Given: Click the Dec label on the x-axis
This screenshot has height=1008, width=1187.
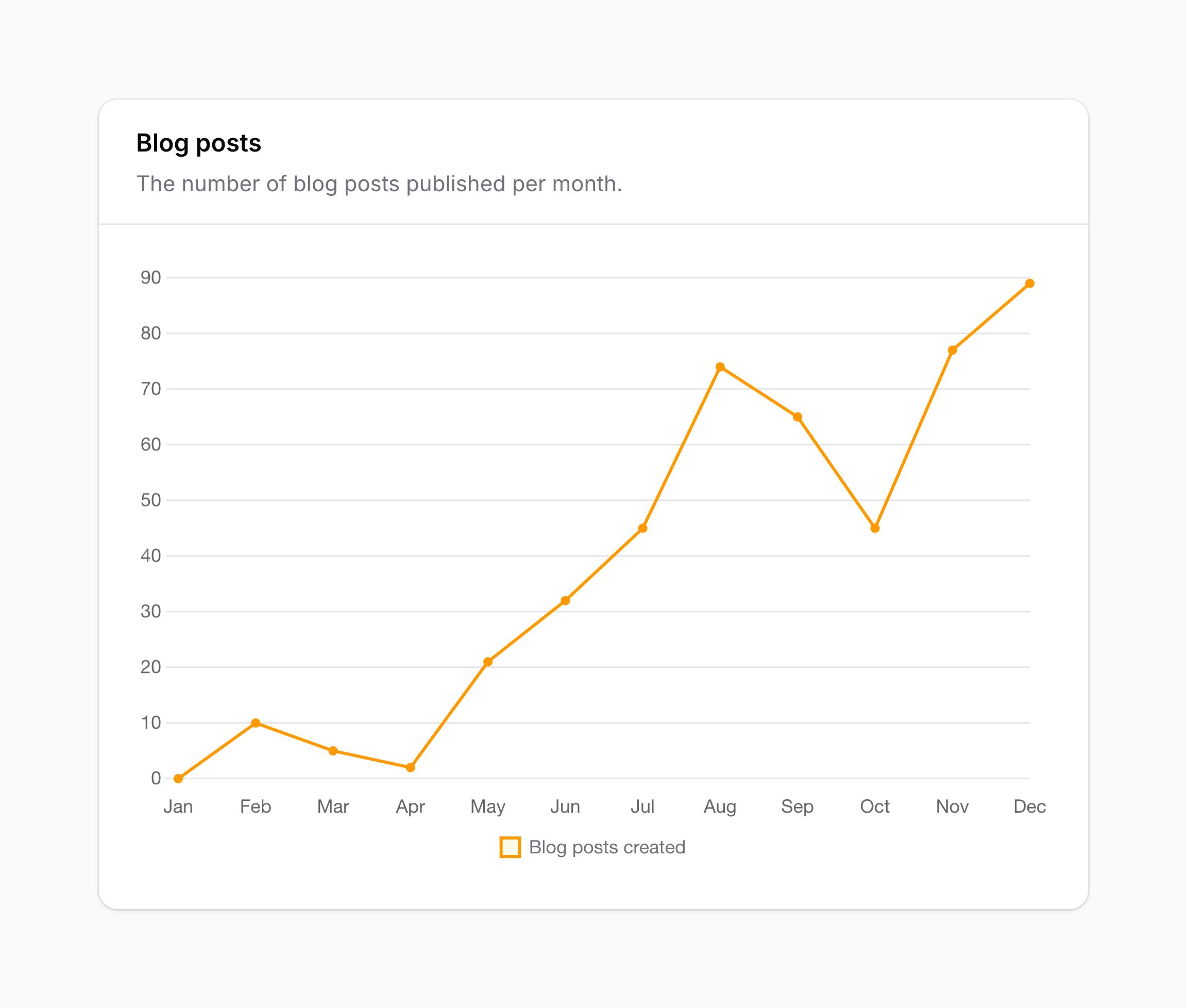Looking at the screenshot, I should point(1029,807).
